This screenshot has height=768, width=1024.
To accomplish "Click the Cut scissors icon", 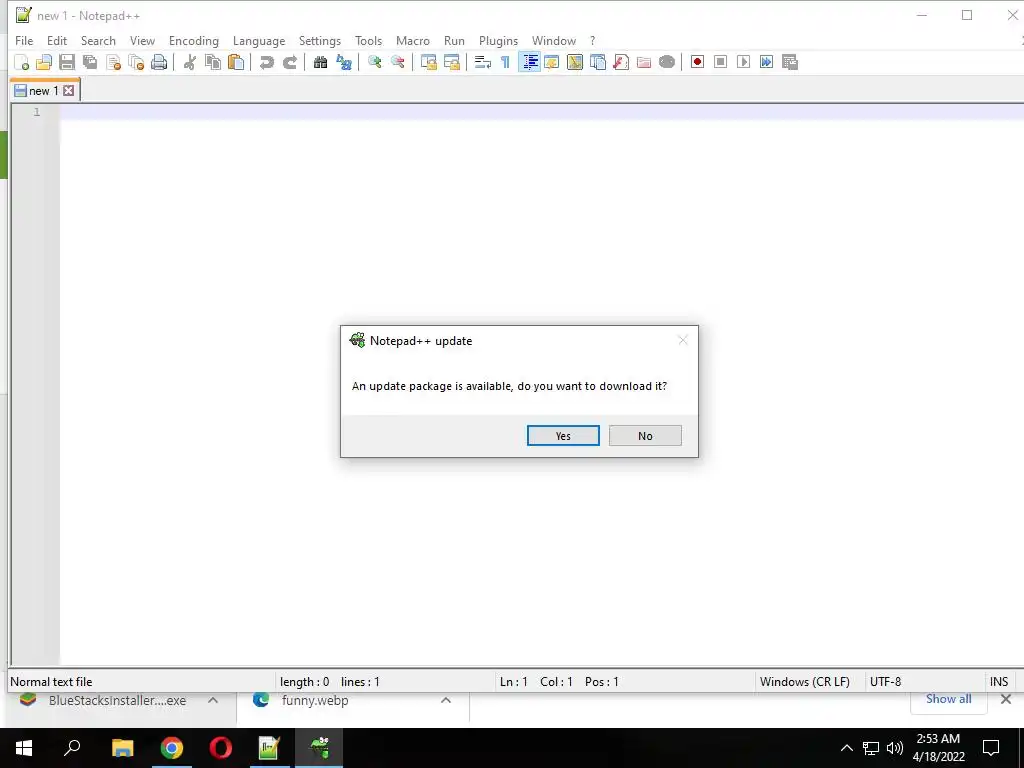I will (189, 62).
